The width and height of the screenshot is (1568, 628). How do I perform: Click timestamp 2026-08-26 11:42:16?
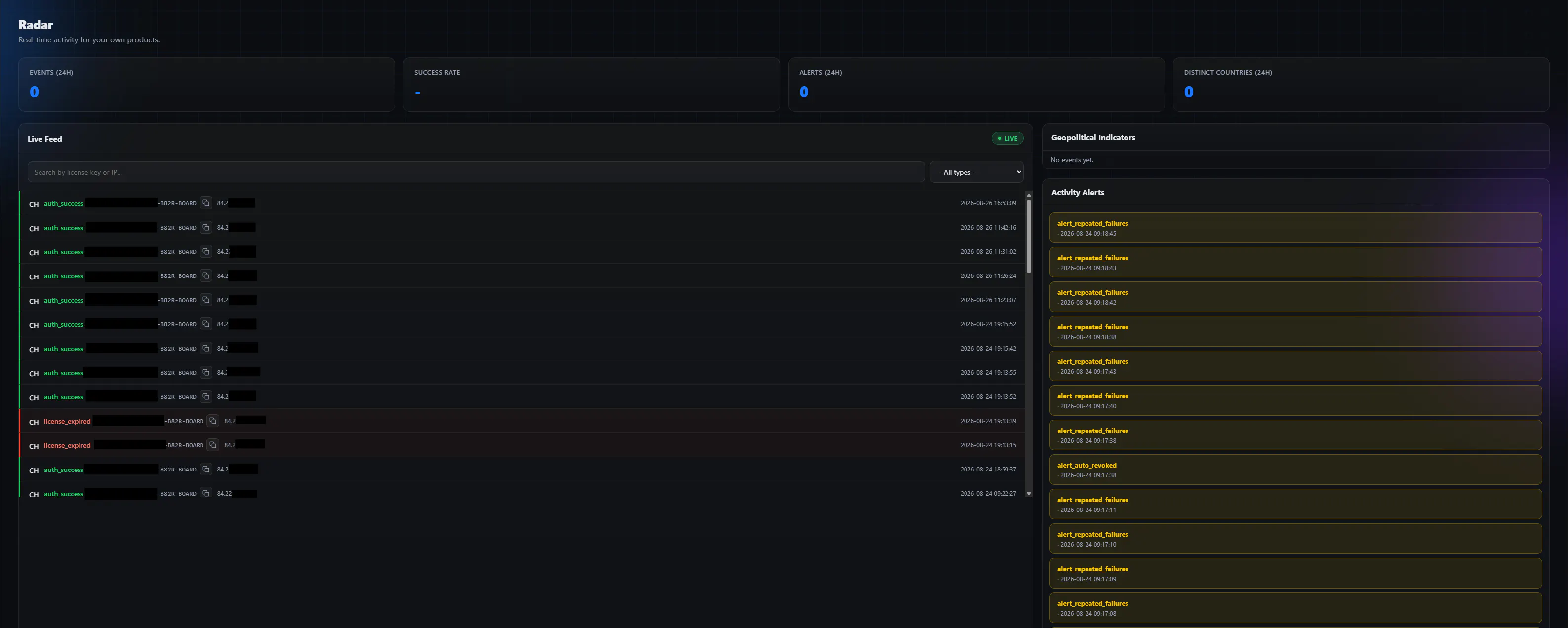click(988, 227)
